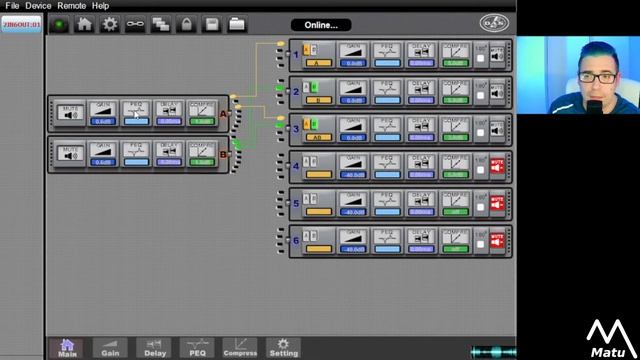Open Delay block of input B
The width and height of the screenshot is (640, 360).
(169, 153)
